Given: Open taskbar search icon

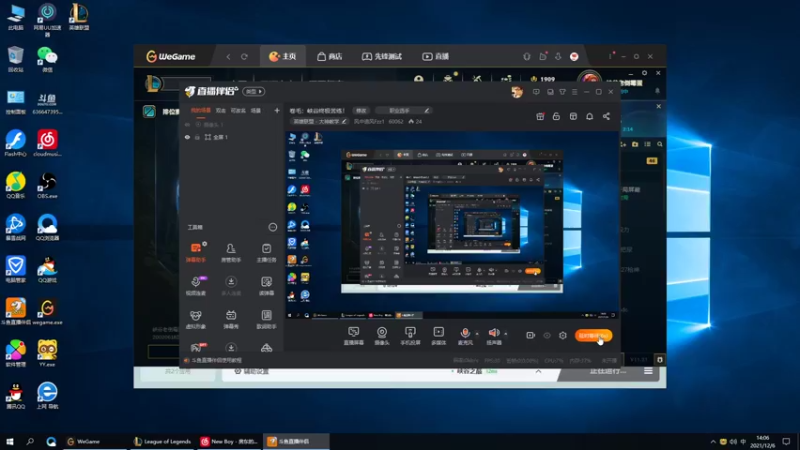Looking at the screenshot, I should tap(30, 441).
